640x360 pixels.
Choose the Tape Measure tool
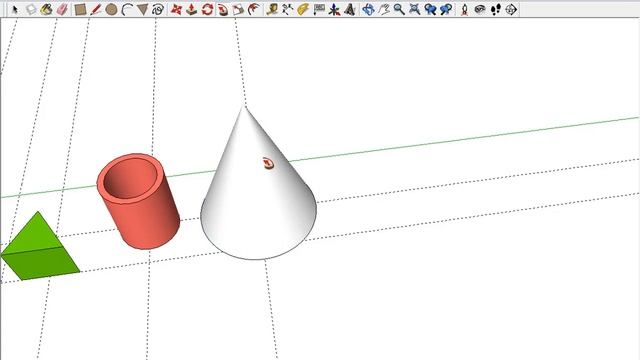[x=272, y=9]
